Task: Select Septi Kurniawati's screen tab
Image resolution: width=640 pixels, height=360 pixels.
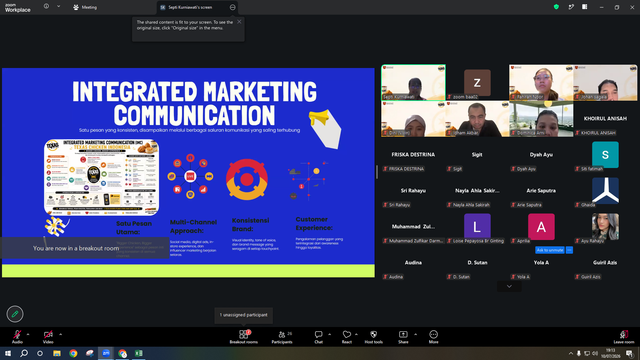Action: coord(191,7)
